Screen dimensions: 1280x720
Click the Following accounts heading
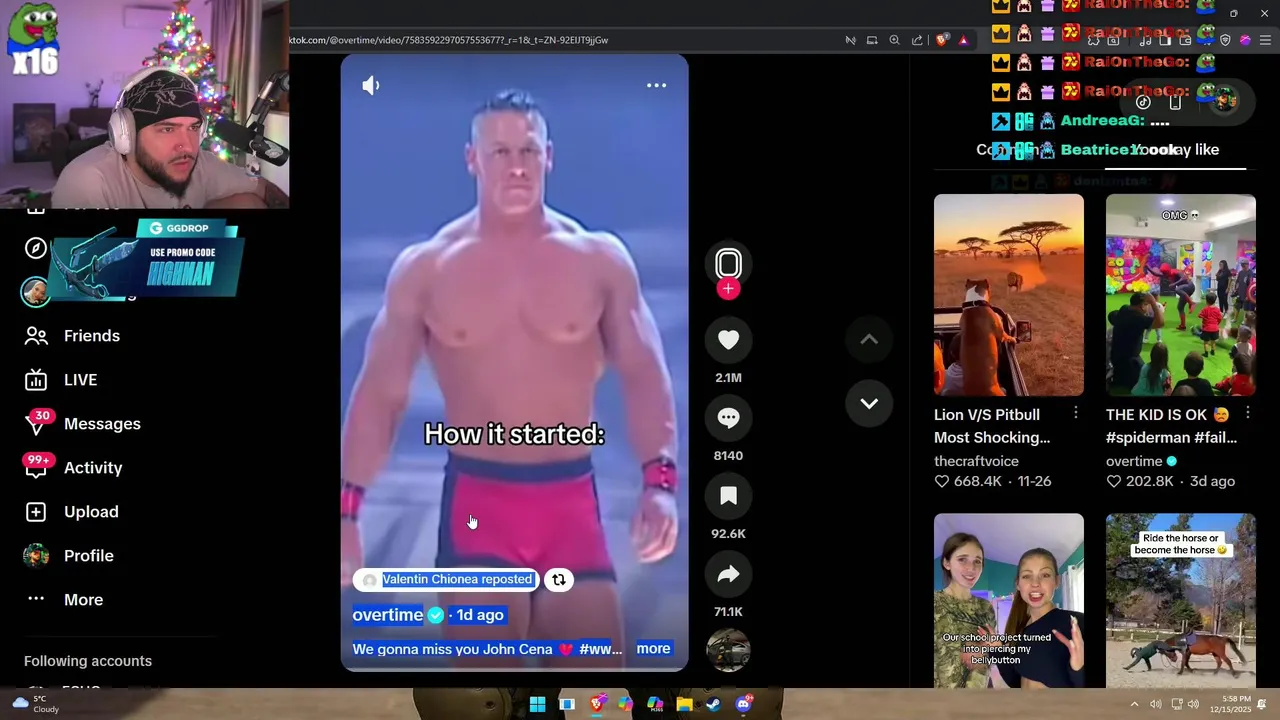(88, 661)
